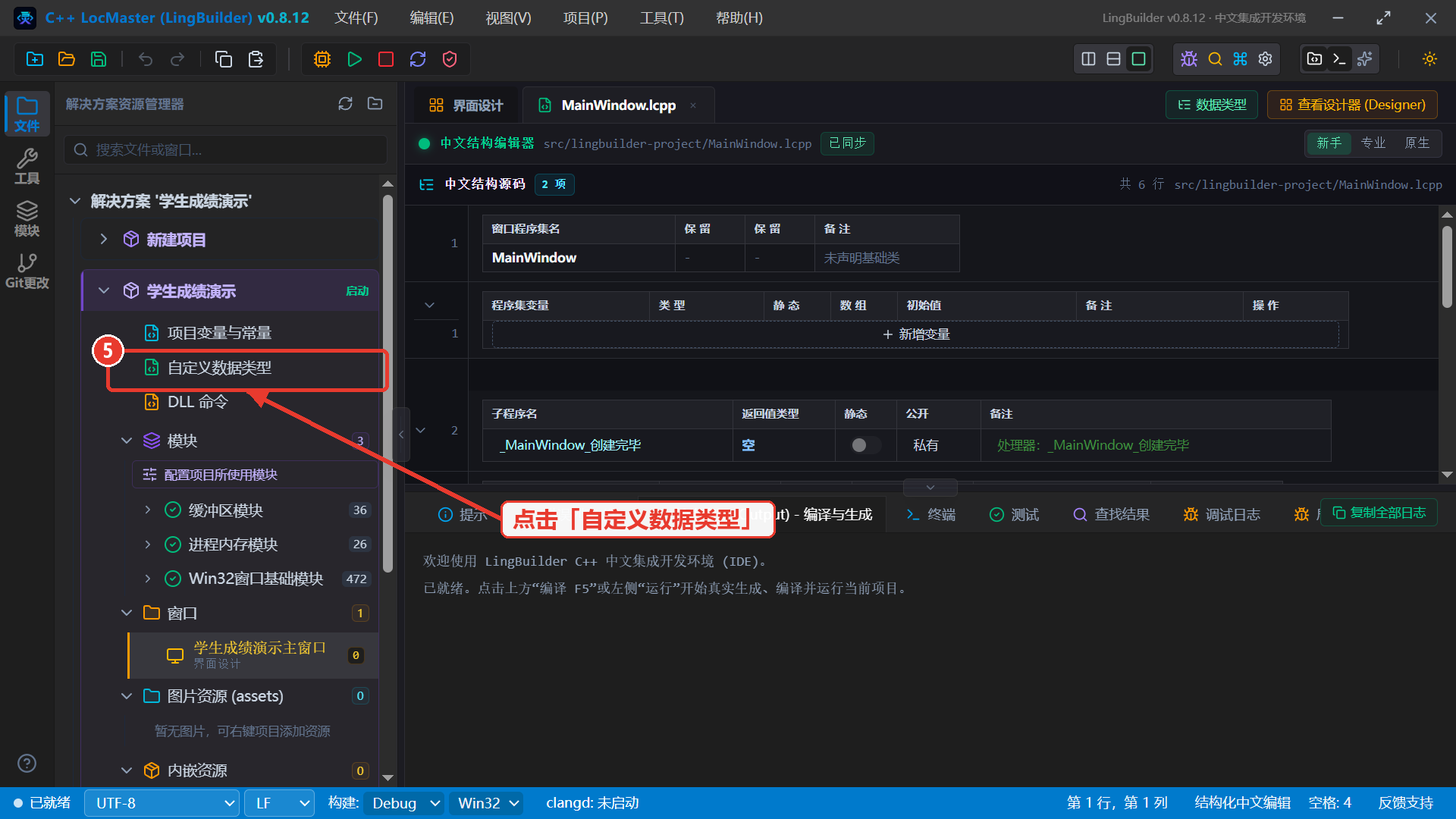Switch to the 界面设计 tab
The width and height of the screenshot is (1456, 819).
click(466, 105)
